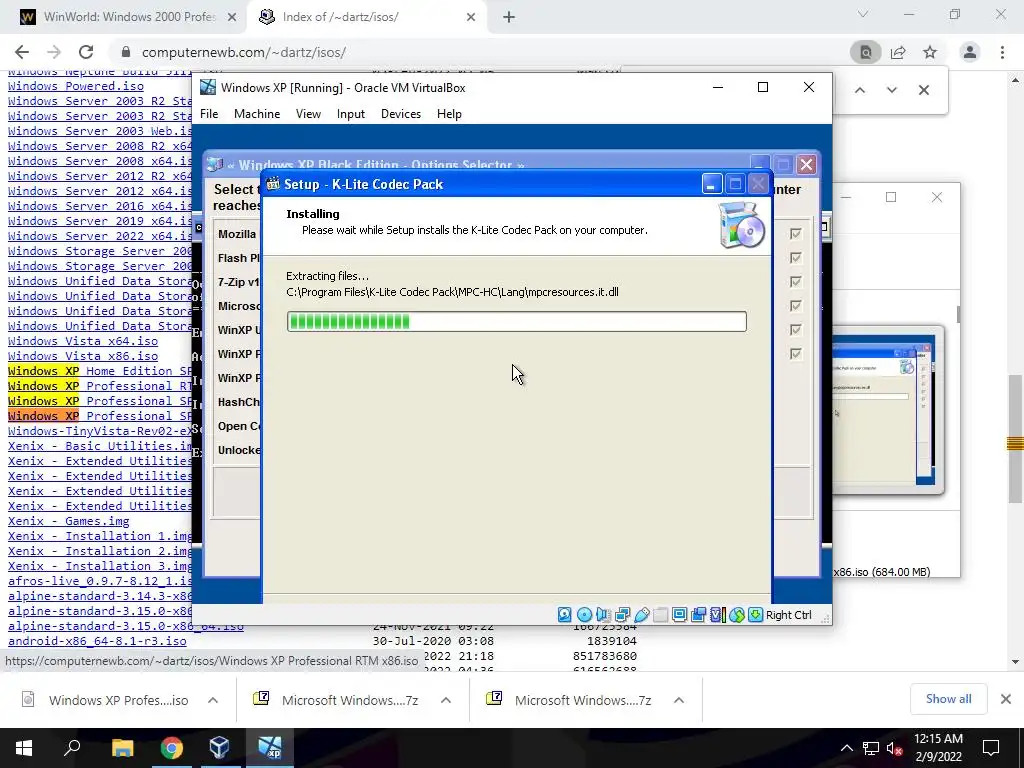1024x768 pixels.
Task: Open the Chrome tab search chevron
Action: pyautogui.click(x=863, y=14)
